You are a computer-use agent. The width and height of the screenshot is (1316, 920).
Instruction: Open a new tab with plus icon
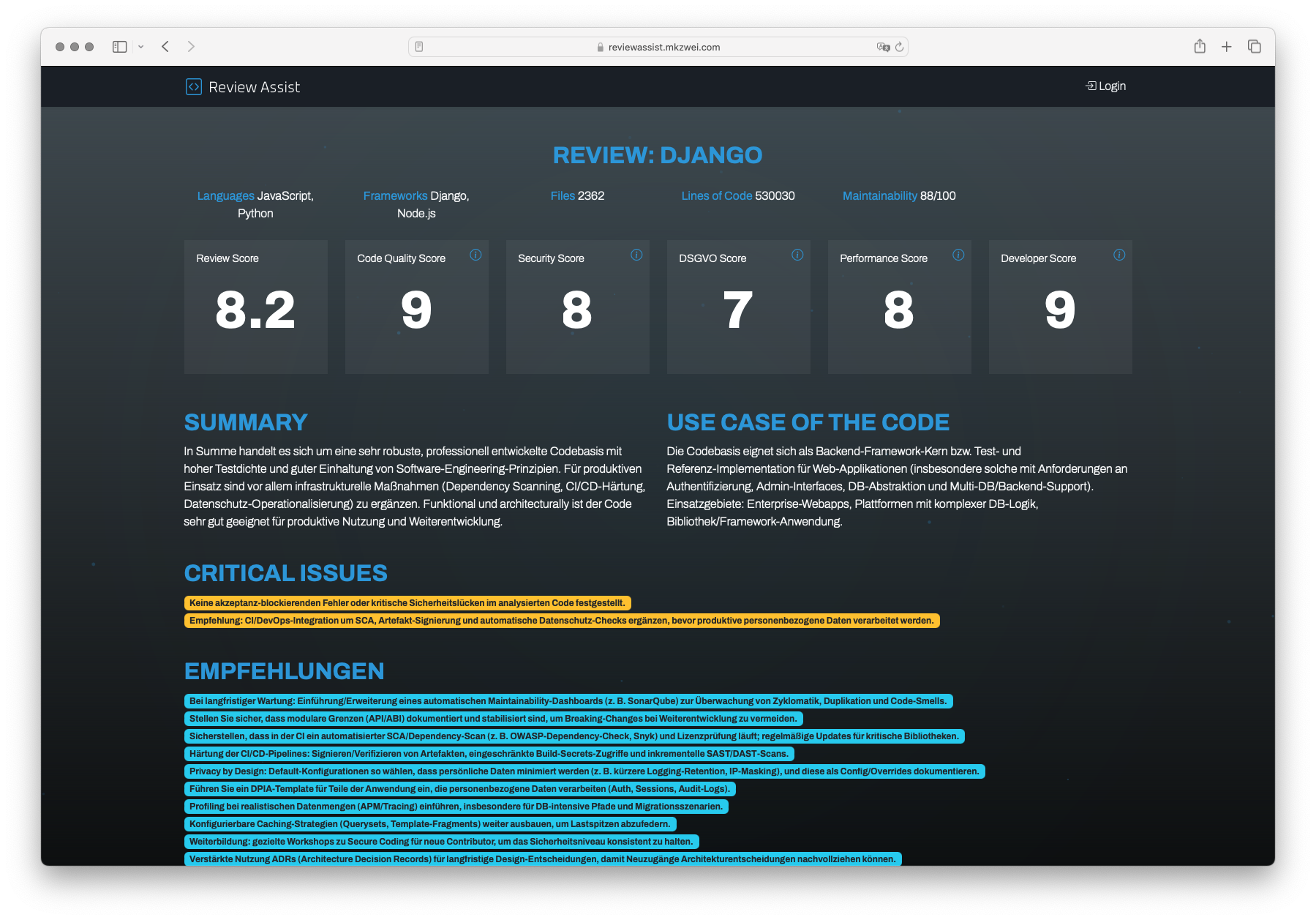point(1227,47)
